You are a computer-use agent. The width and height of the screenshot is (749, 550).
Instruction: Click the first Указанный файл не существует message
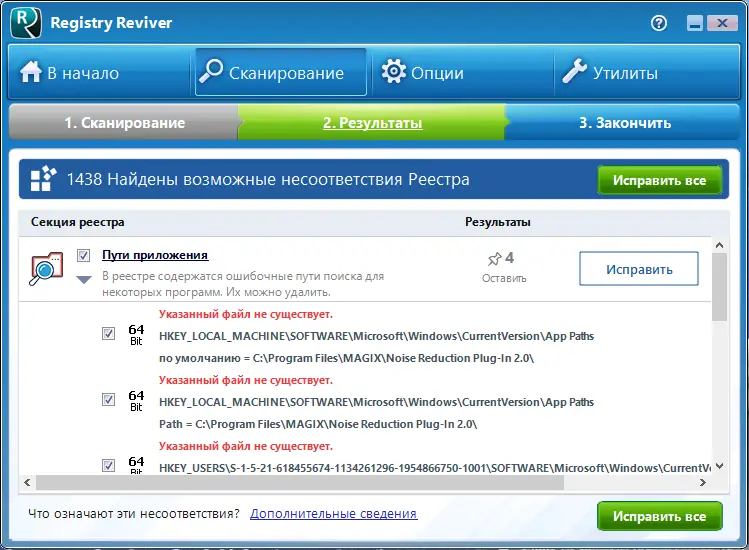(246, 314)
